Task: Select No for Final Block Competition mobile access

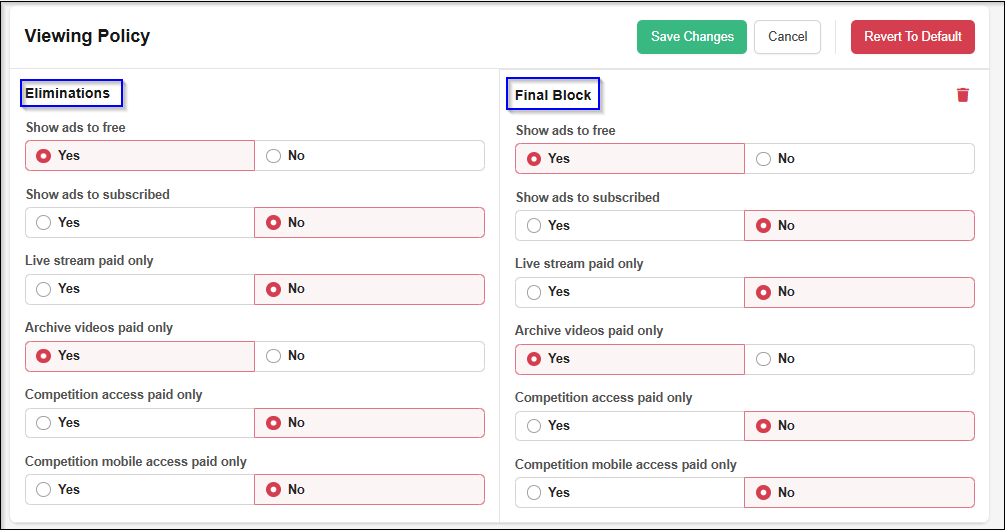Action: click(x=764, y=493)
